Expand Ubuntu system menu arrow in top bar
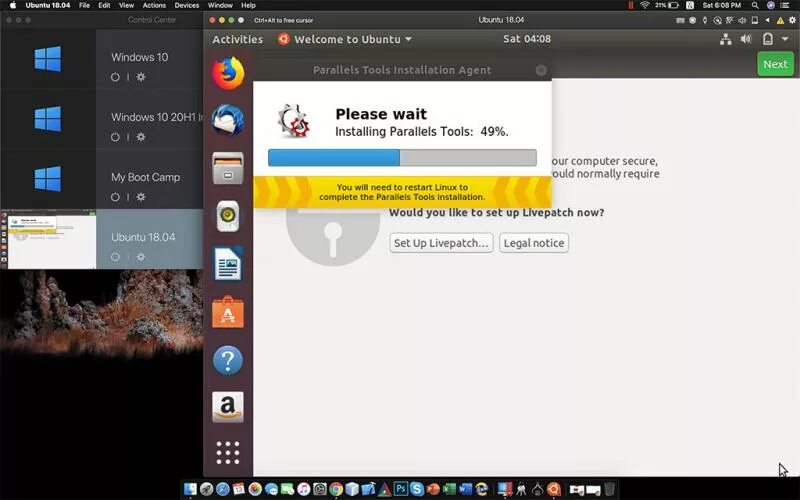This screenshot has height=500, width=800. click(x=785, y=39)
